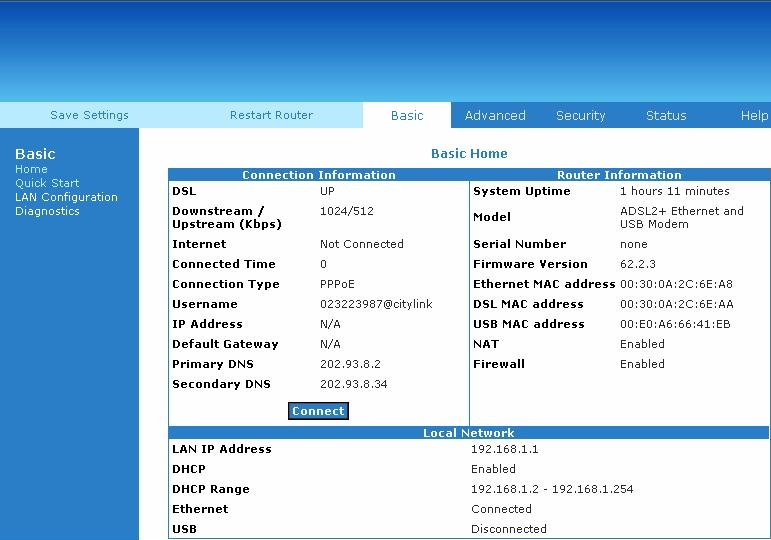Image resolution: width=771 pixels, height=540 pixels.
Task: Open Quick Start in the sidebar
Action: point(47,183)
